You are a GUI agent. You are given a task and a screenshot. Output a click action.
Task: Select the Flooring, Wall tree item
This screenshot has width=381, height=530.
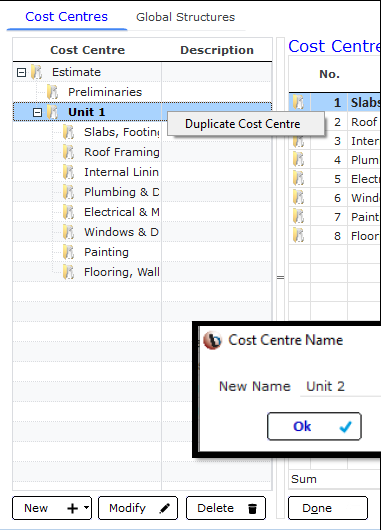122,272
